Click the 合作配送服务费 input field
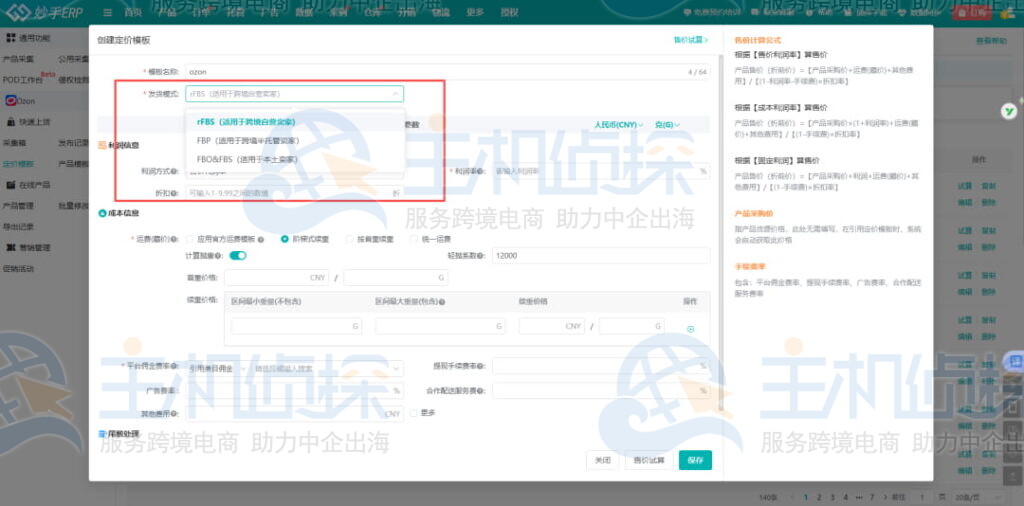Screen dimensions: 1024x506 coord(601,390)
